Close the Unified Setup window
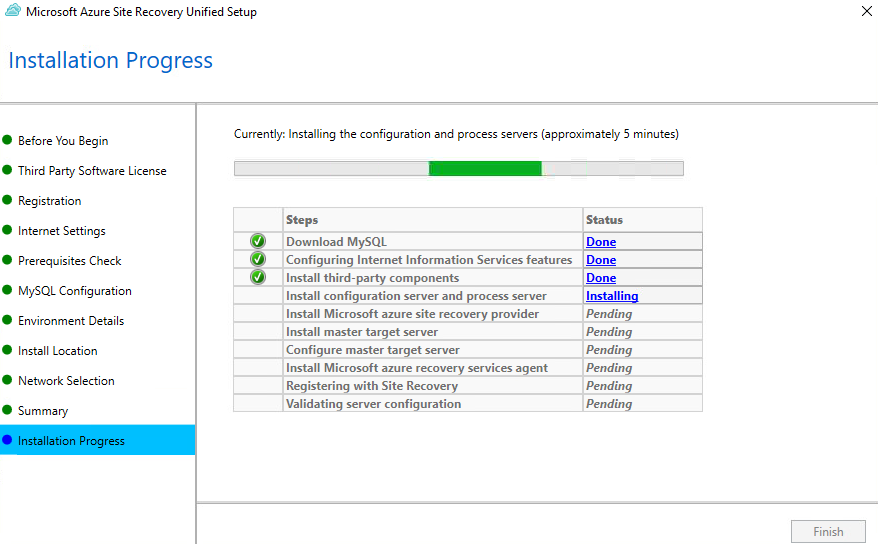Screen dimensions: 878x544 click(866, 11)
